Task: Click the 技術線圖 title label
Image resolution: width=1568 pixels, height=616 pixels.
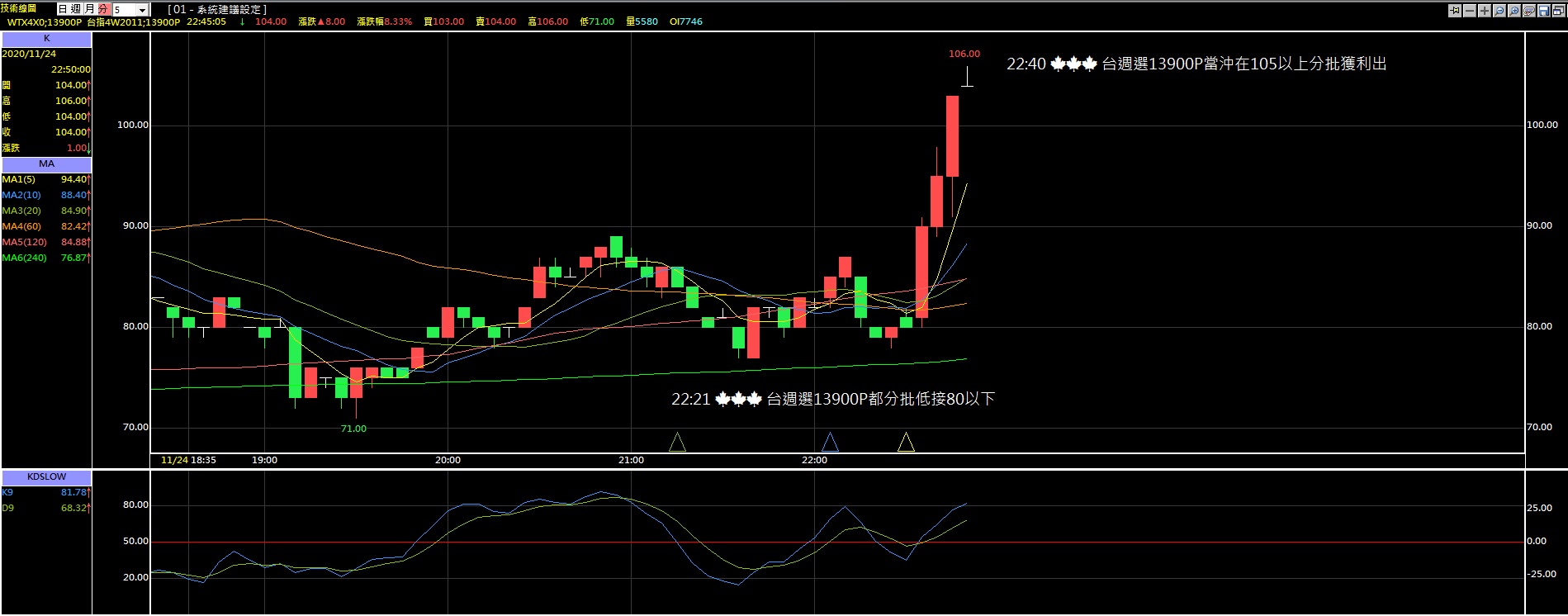Action: click(19, 8)
